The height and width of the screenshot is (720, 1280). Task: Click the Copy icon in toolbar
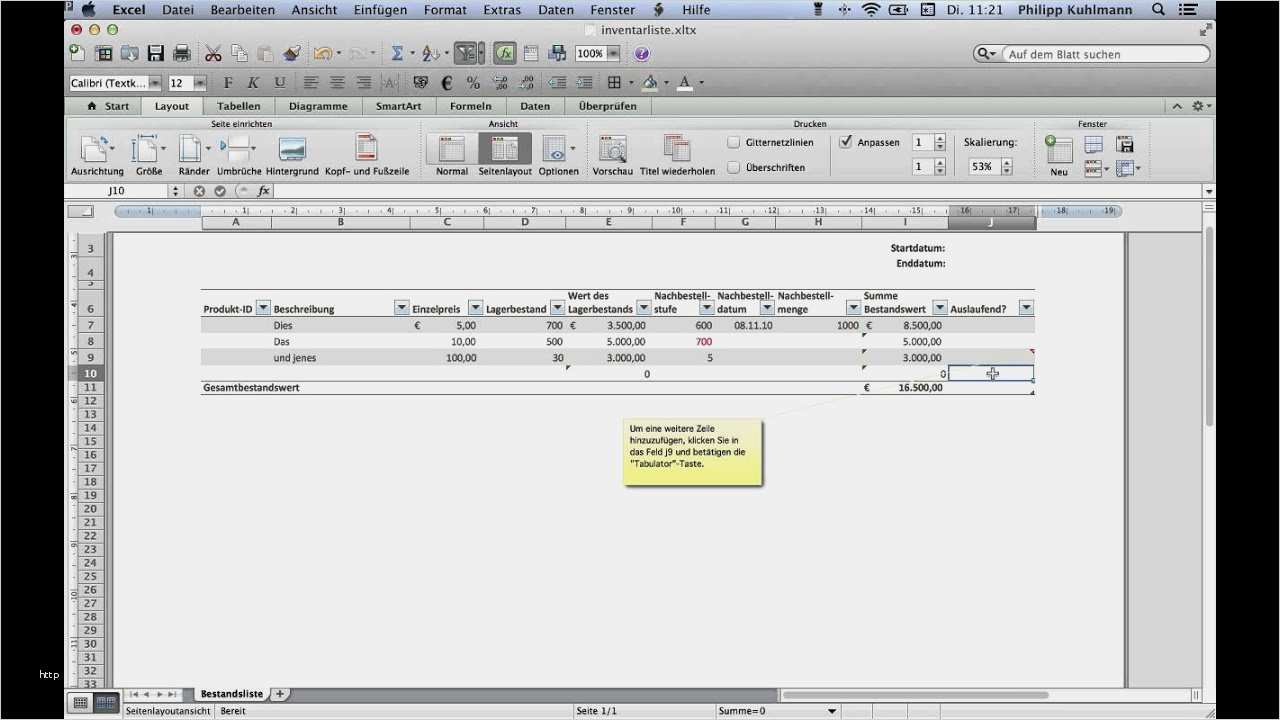point(239,53)
